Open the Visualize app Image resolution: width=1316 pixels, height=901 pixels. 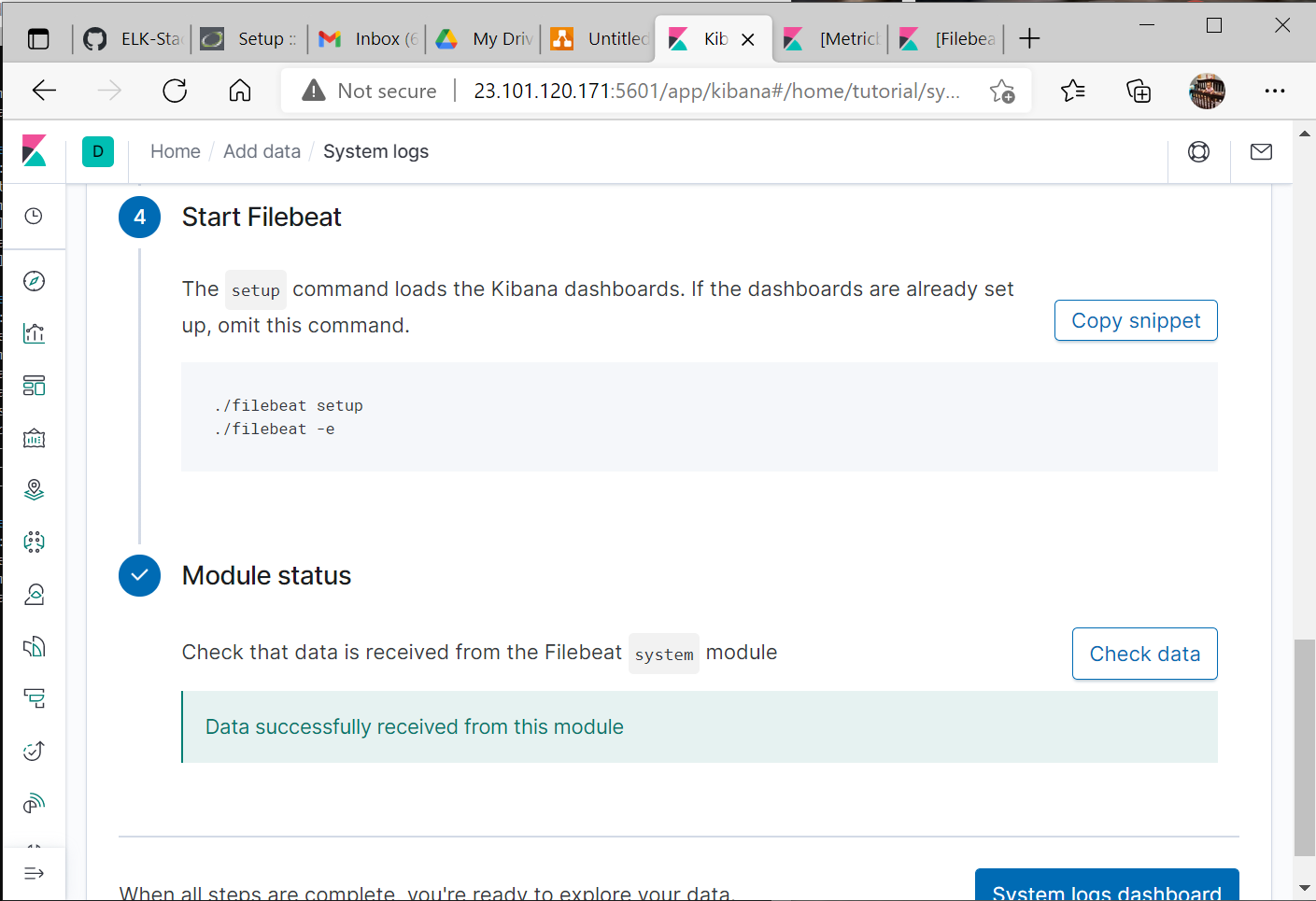(x=34, y=332)
